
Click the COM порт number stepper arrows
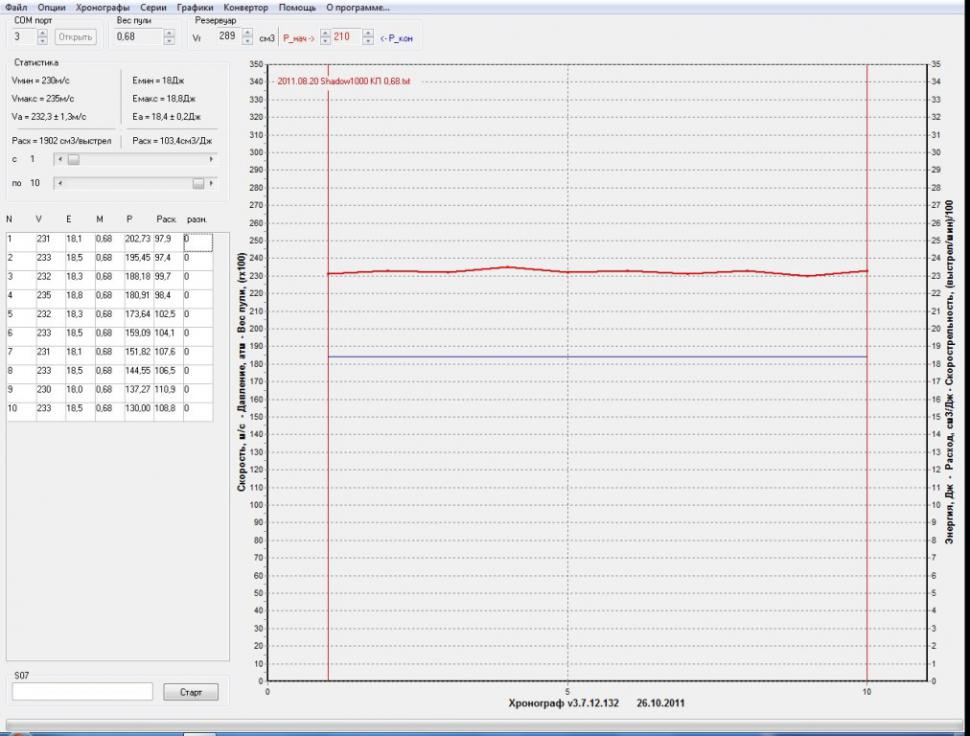point(42,37)
